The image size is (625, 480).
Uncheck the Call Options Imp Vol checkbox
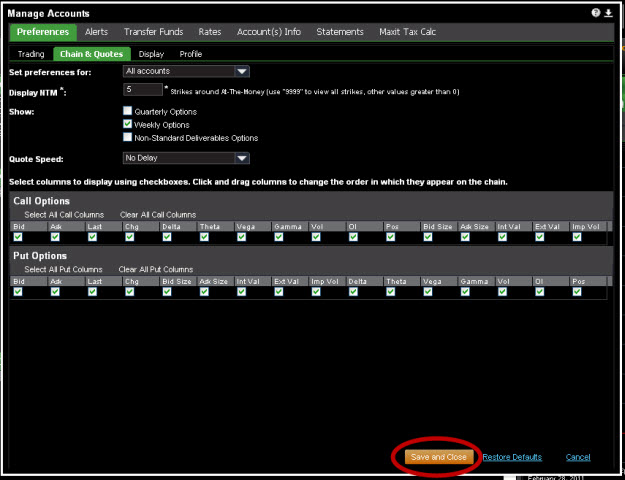point(577,237)
